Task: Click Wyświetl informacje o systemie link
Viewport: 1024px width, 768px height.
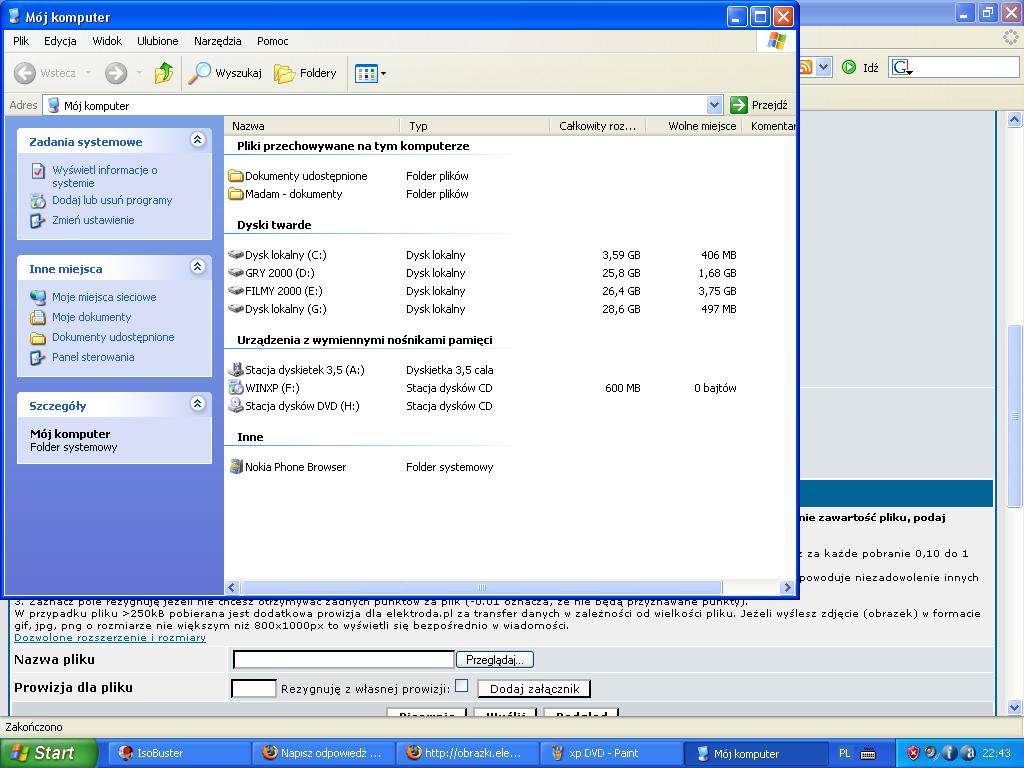Action: pyautogui.click(x=104, y=176)
